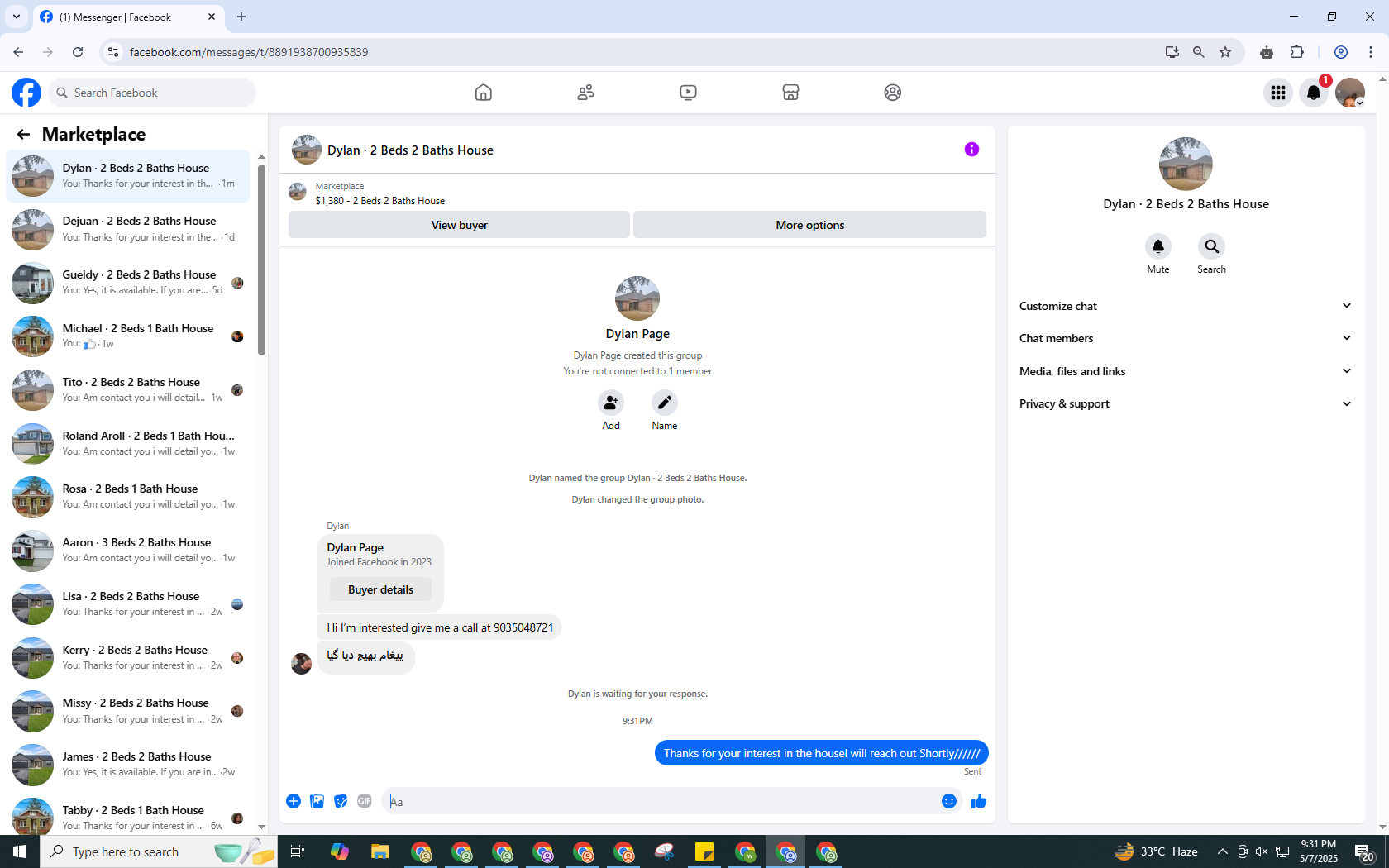Open Buyer details button
The width and height of the screenshot is (1389, 868).
tap(380, 589)
